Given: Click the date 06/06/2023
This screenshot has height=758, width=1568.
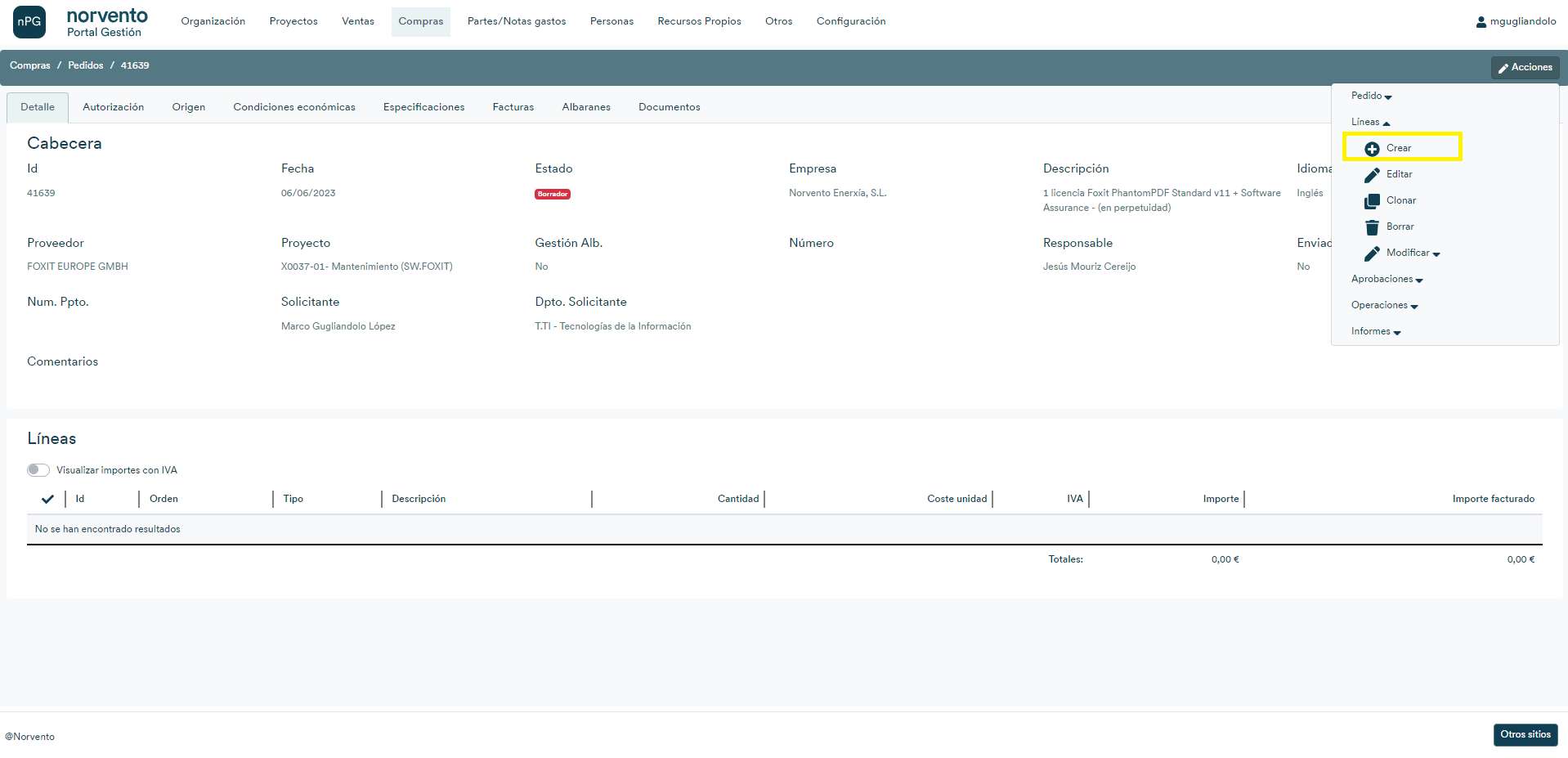Looking at the screenshot, I should click(x=308, y=193).
